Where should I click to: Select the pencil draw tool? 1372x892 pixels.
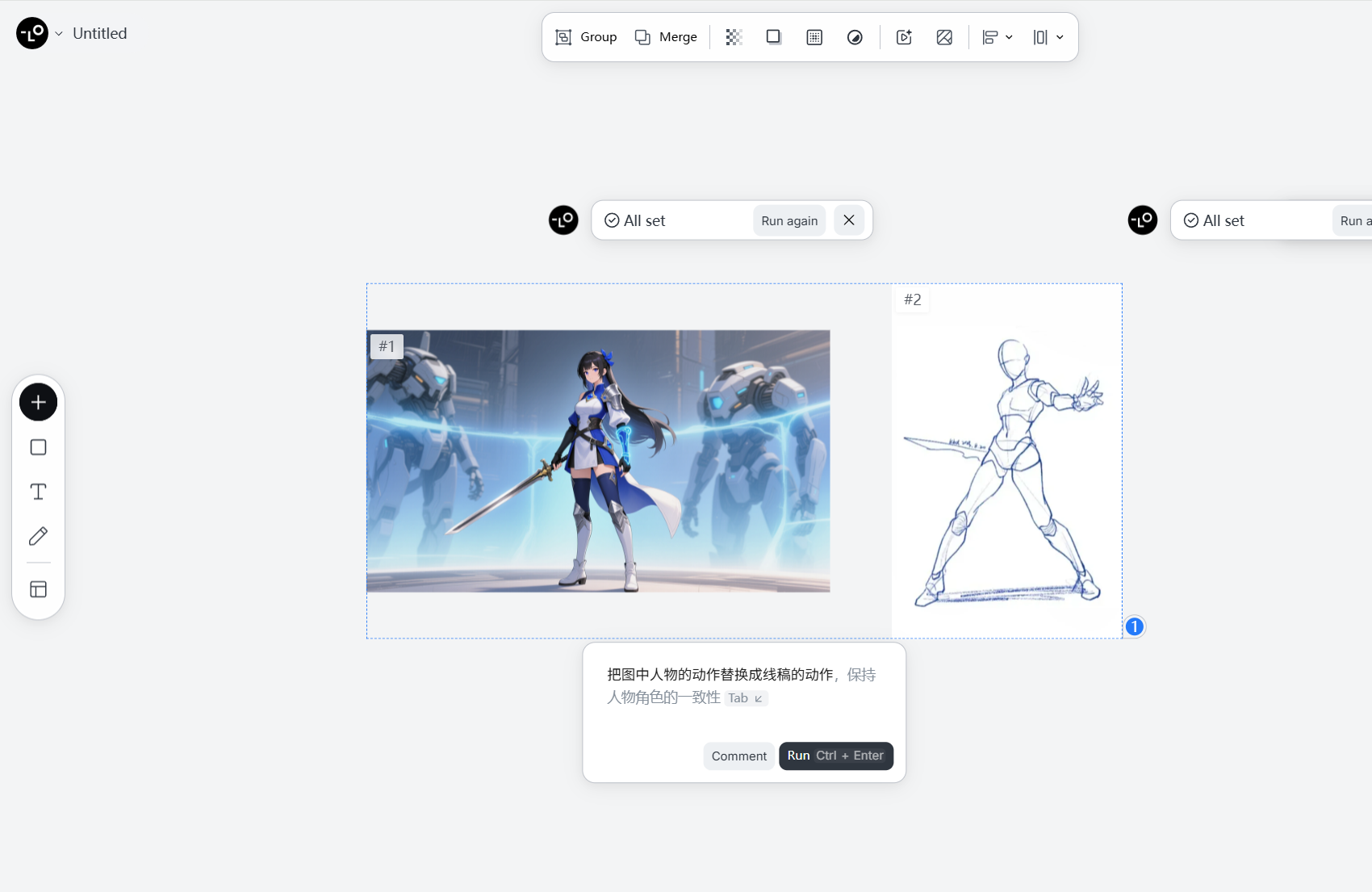(38, 536)
